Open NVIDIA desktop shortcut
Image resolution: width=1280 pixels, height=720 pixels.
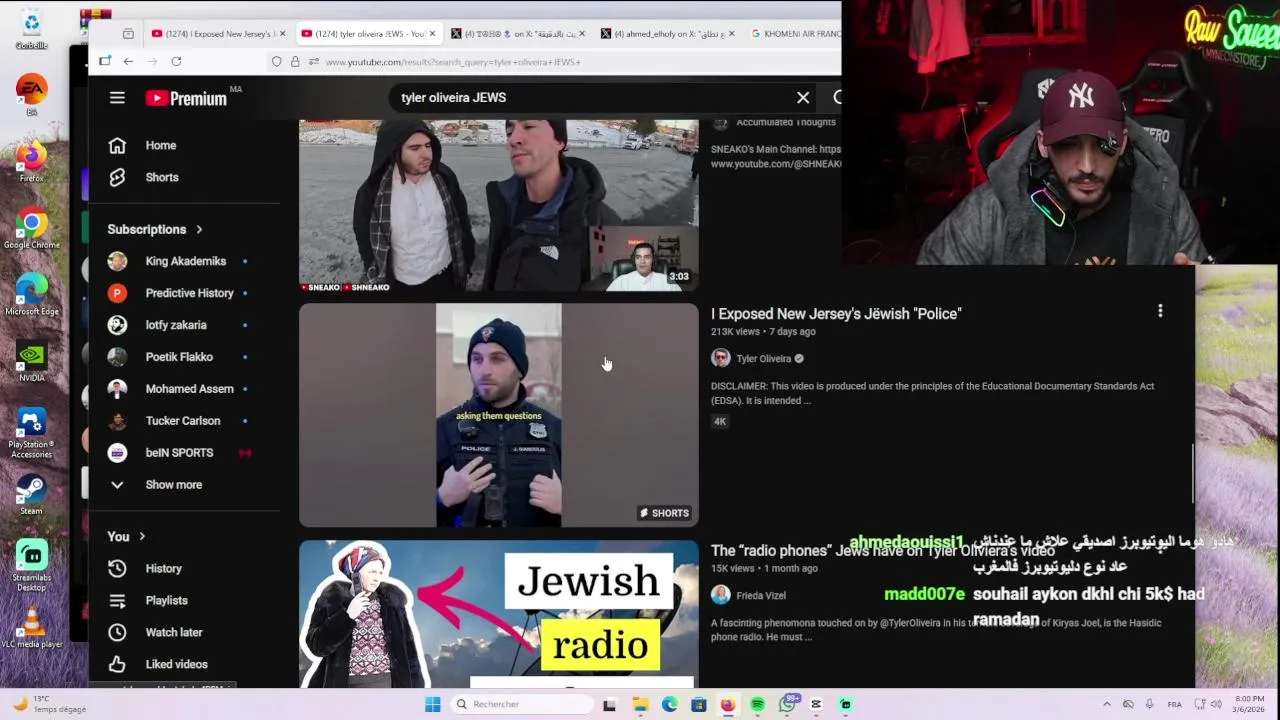[31, 362]
